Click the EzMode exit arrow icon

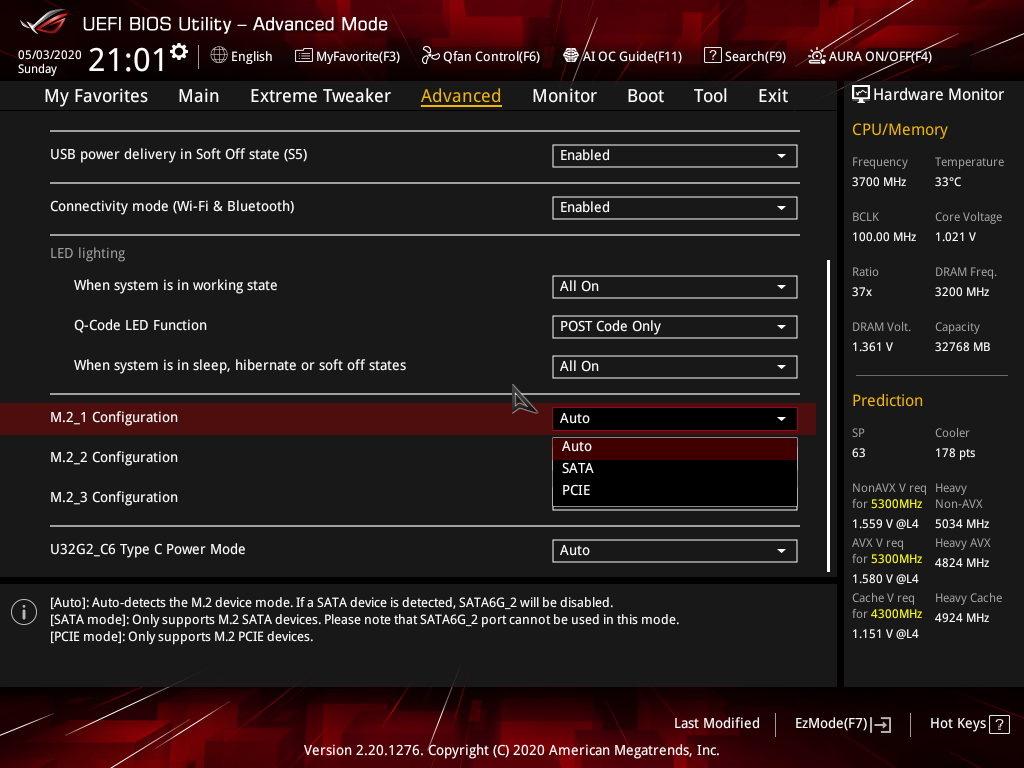pyautogui.click(x=881, y=724)
